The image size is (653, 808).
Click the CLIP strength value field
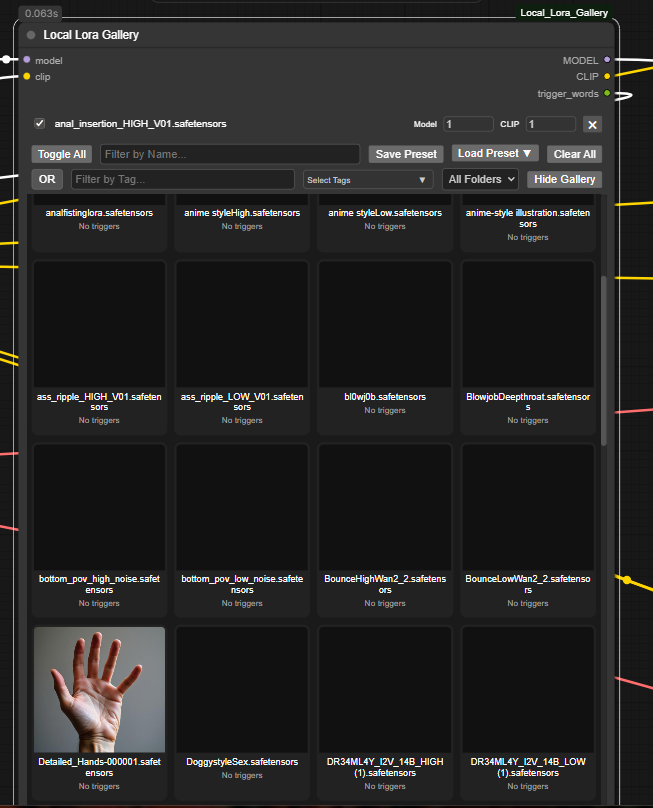coord(550,124)
